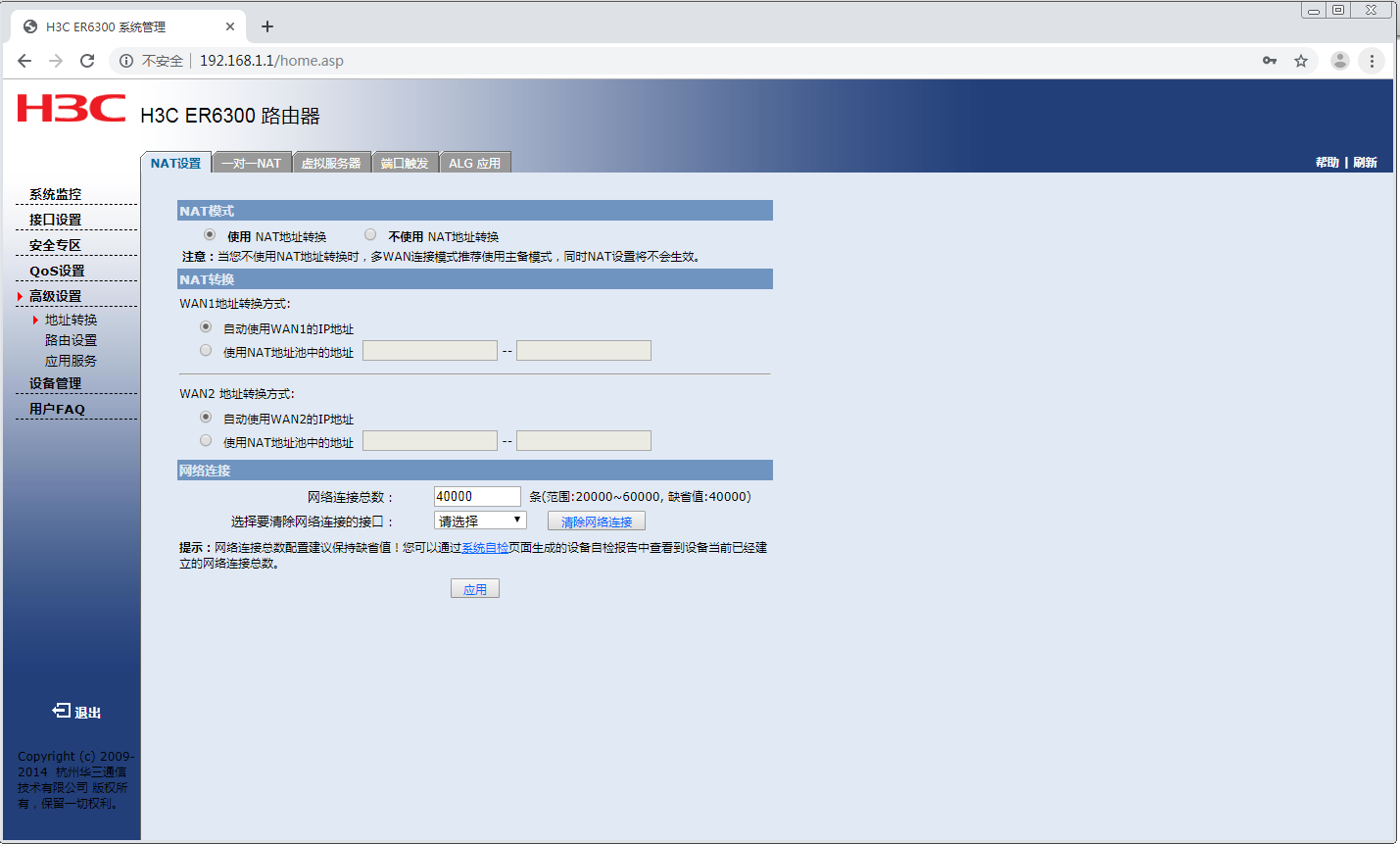
Task: Expand 安全专区 sidebar menu
Action: pos(55,245)
